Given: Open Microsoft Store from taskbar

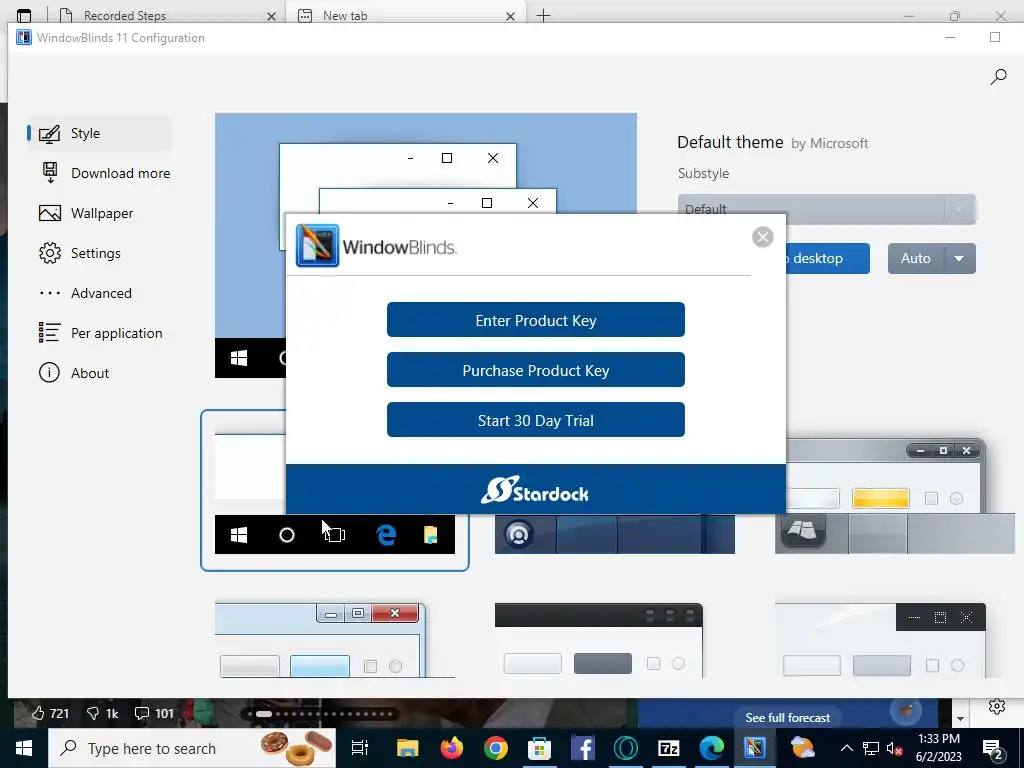Looking at the screenshot, I should point(539,748).
